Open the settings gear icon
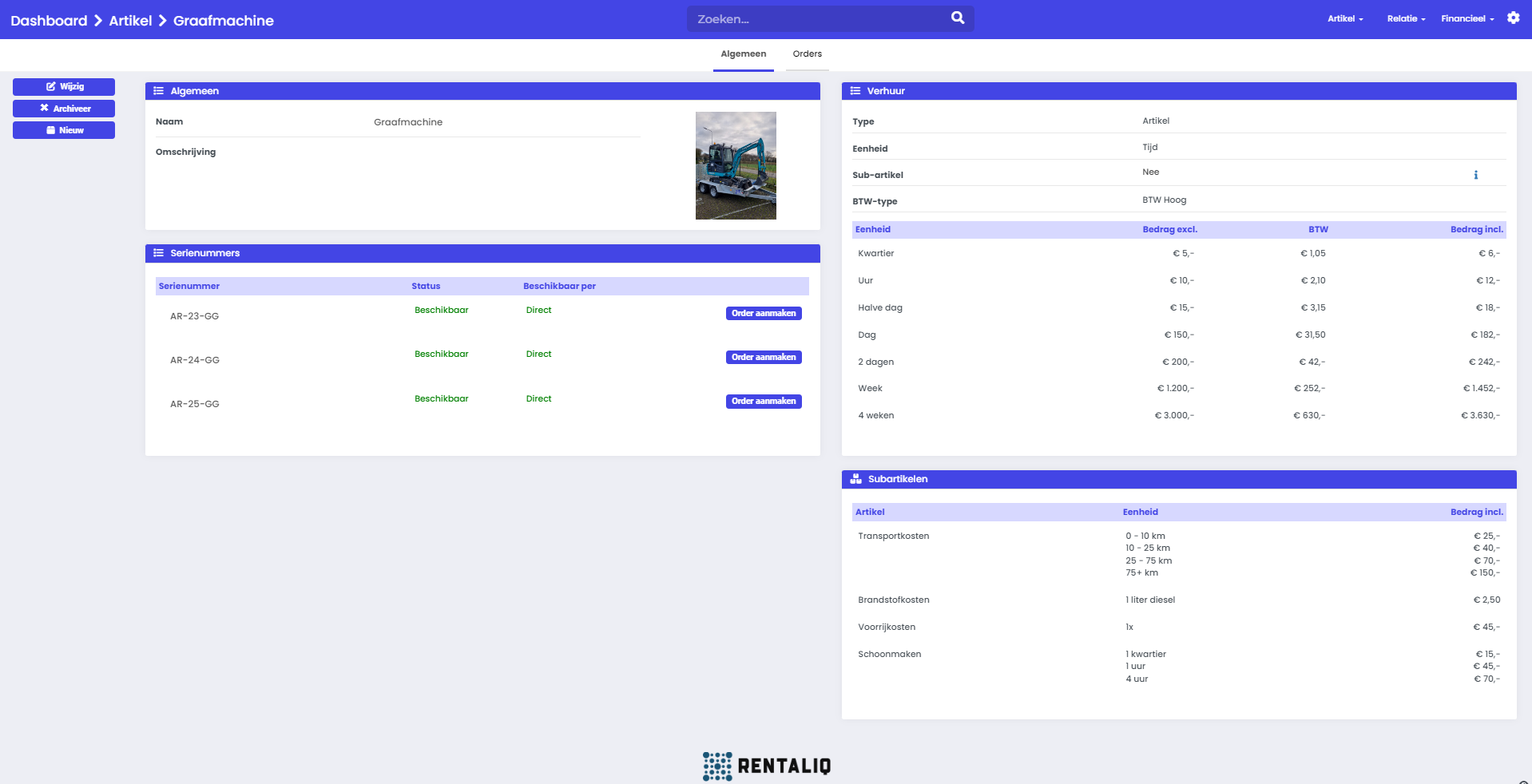This screenshot has height=784, width=1532. pyautogui.click(x=1513, y=18)
